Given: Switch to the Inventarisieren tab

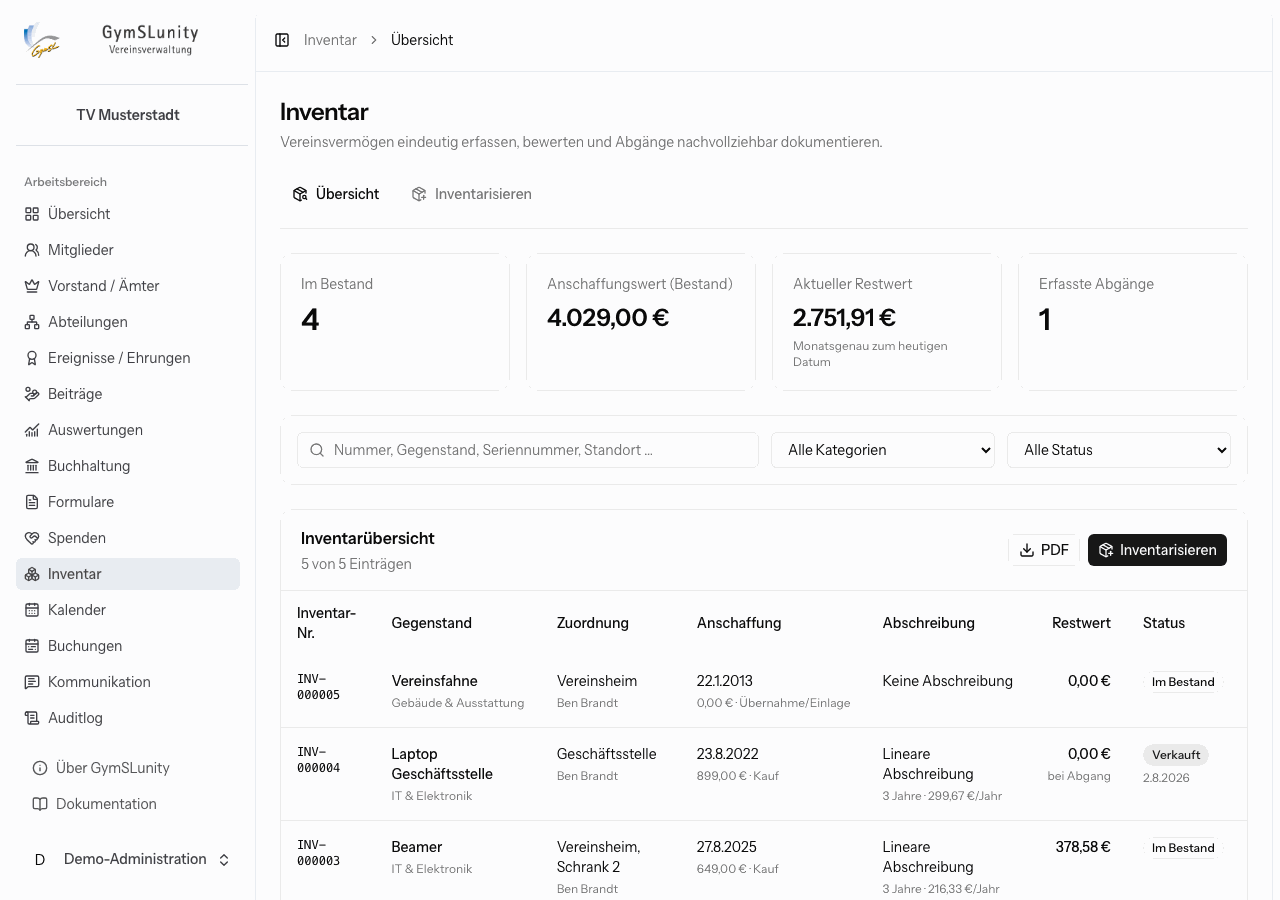Looking at the screenshot, I should click(472, 194).
